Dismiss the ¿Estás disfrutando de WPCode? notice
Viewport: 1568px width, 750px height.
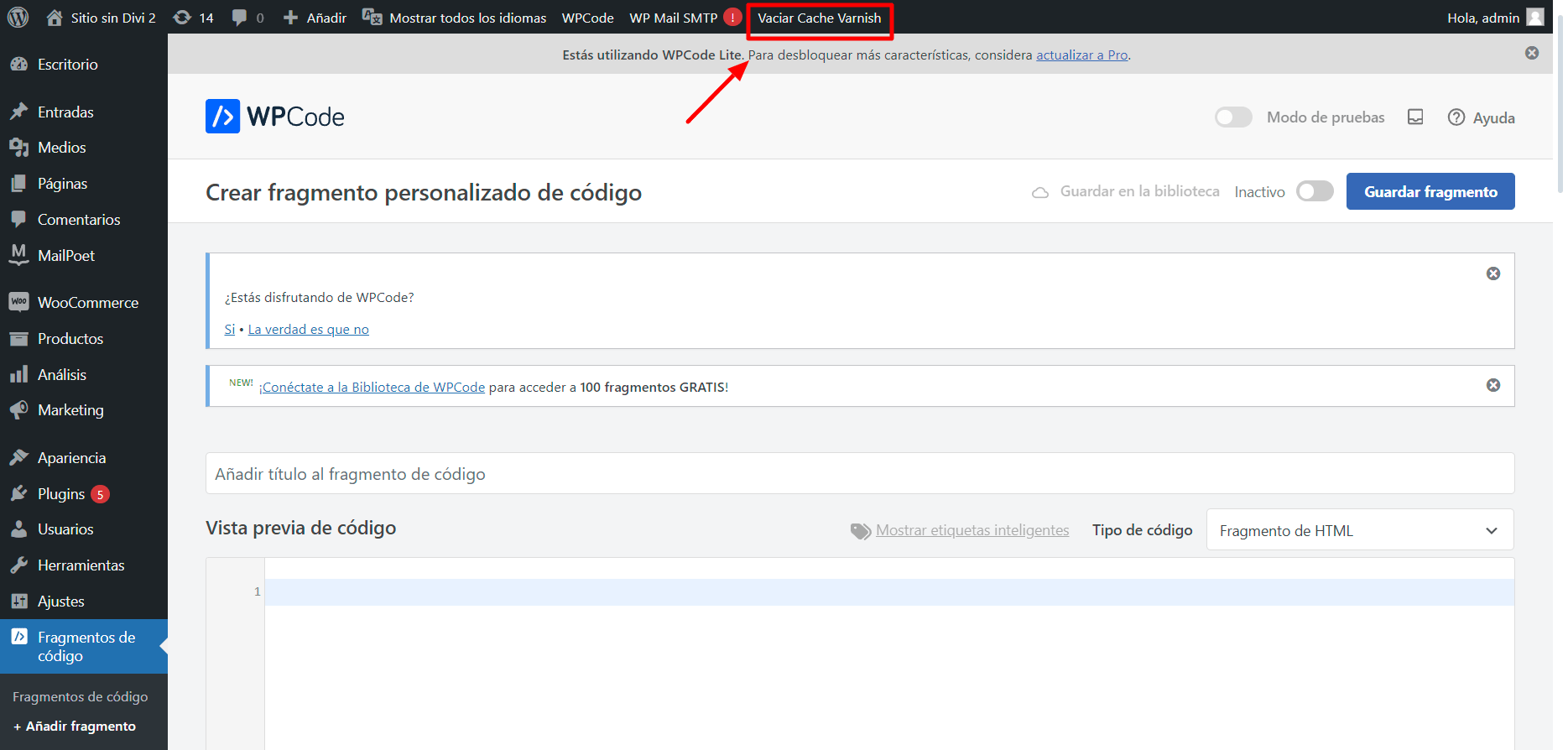tap(1493, 273)
